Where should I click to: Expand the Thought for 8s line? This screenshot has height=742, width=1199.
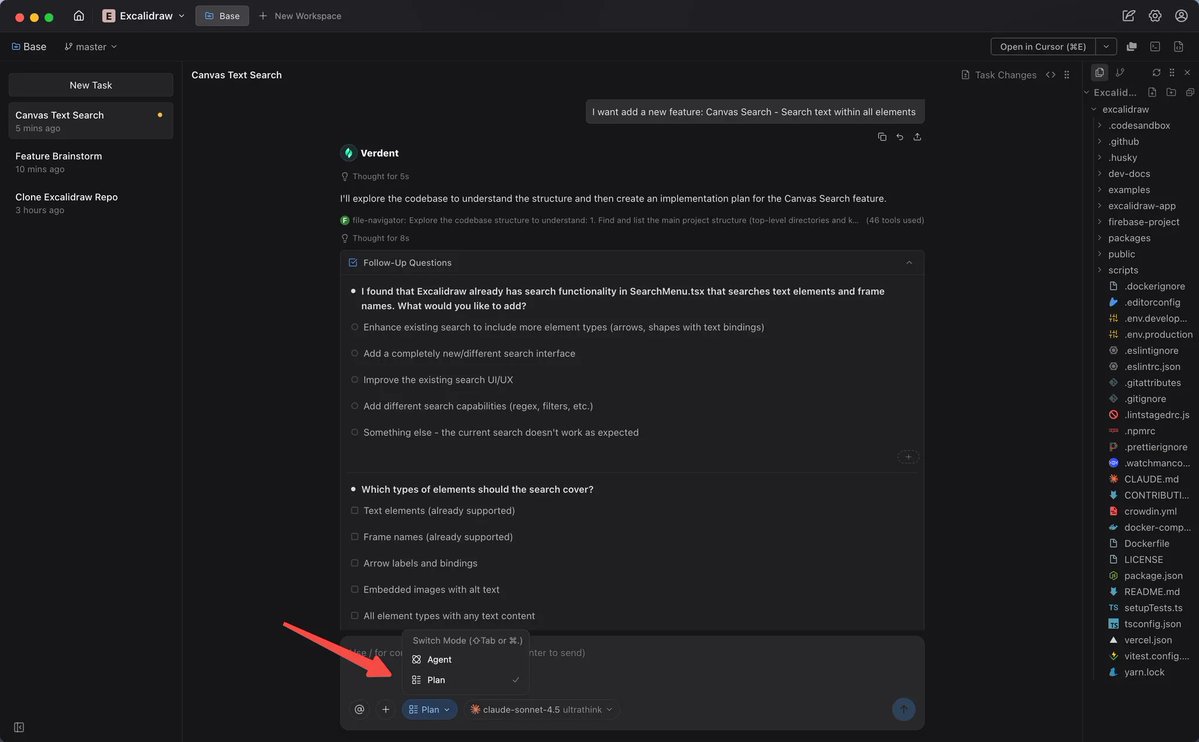(375, 239)
